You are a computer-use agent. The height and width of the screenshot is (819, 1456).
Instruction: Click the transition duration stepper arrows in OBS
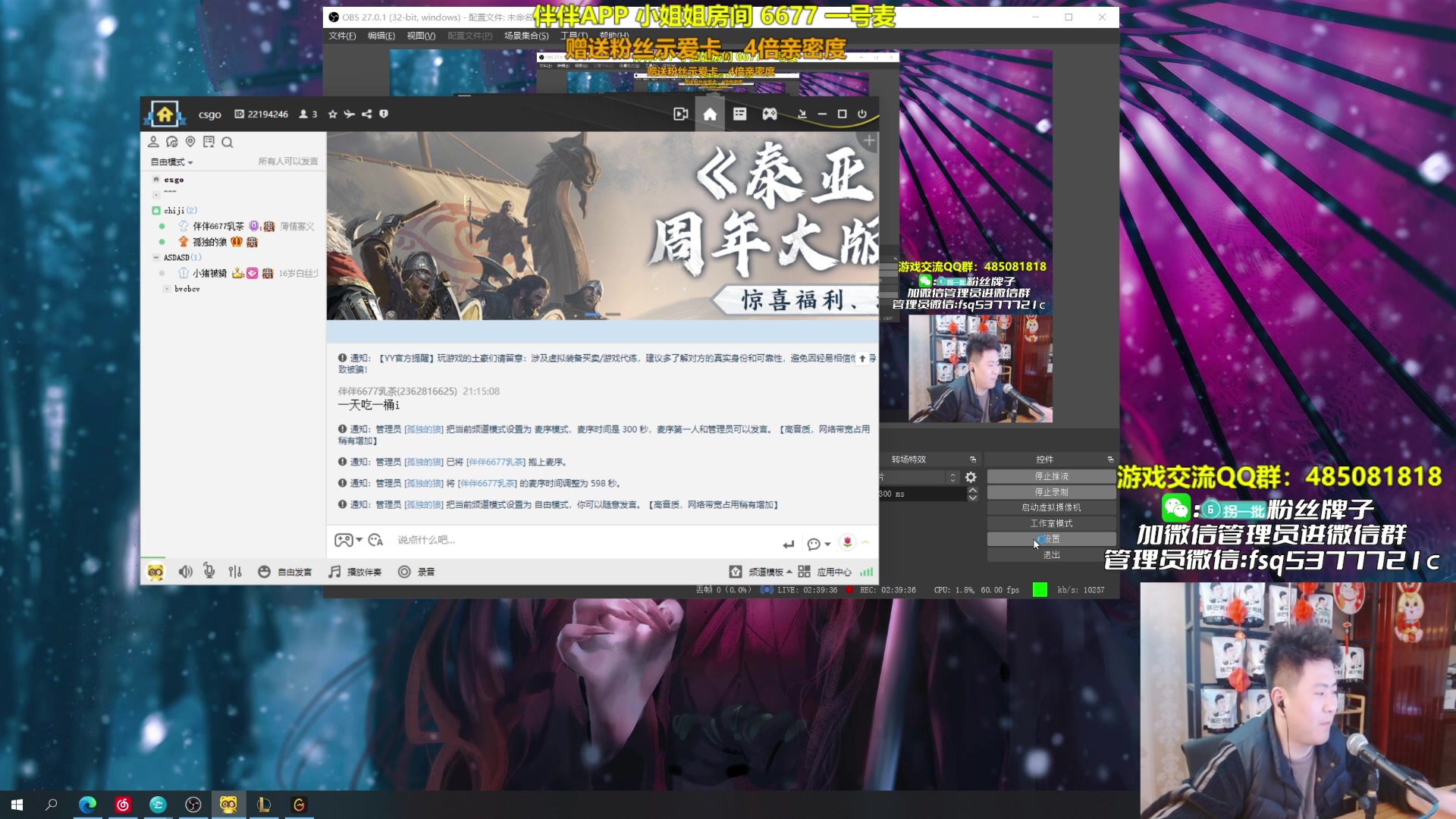[972, 494]
